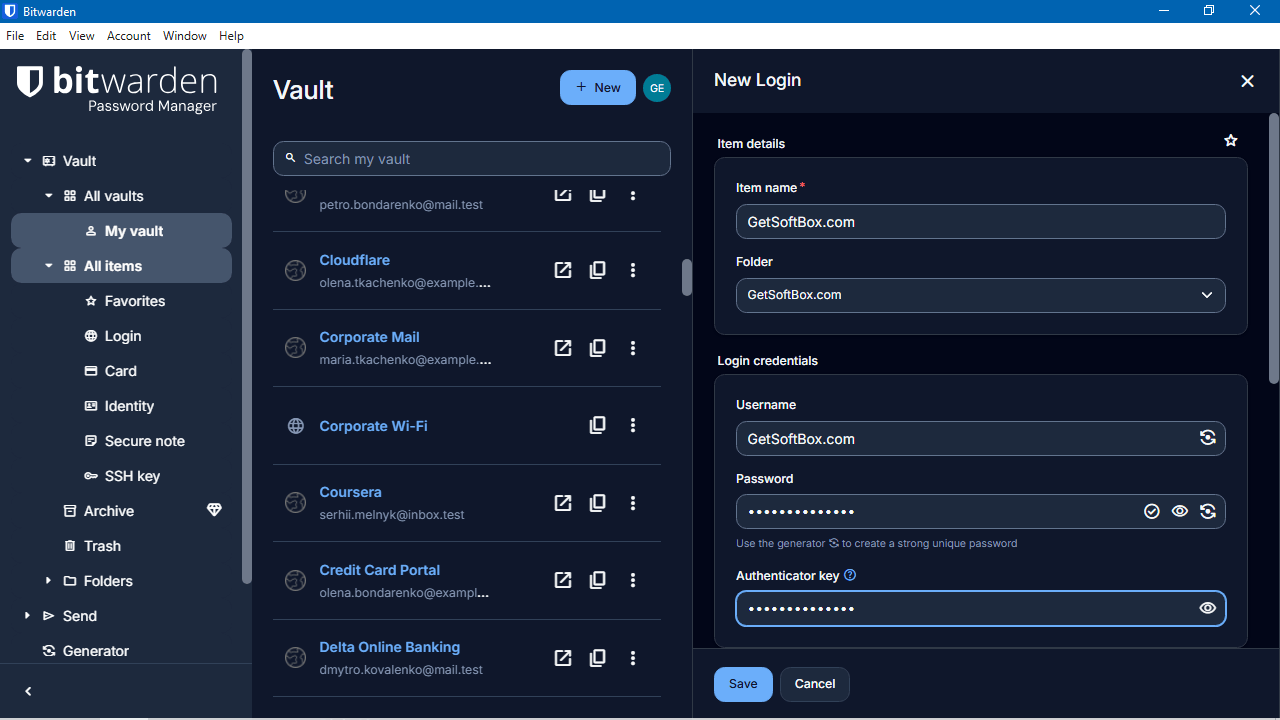Copy credentials for Cloudflare entry

pos(597,270)
